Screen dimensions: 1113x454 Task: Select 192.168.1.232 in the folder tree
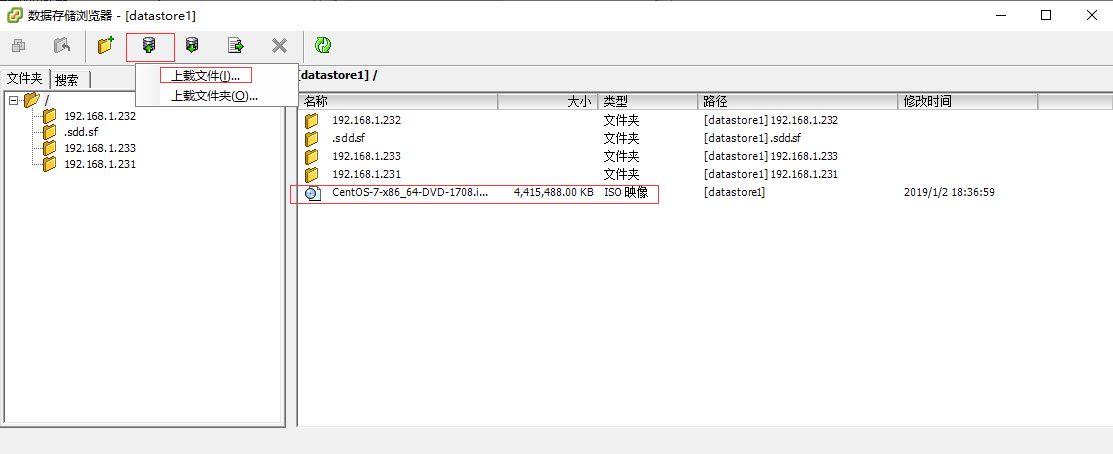99,116
